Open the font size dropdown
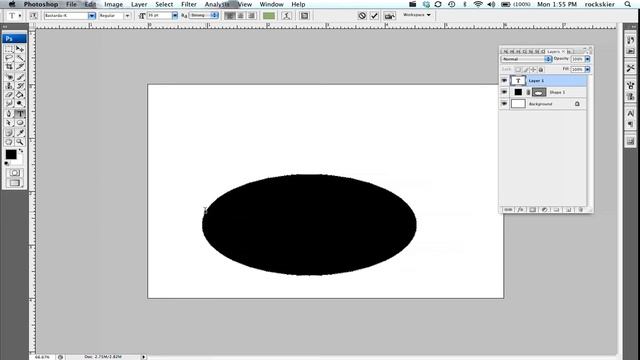The width and height of the screenshot is (640, 360). [x=175, y=16]
